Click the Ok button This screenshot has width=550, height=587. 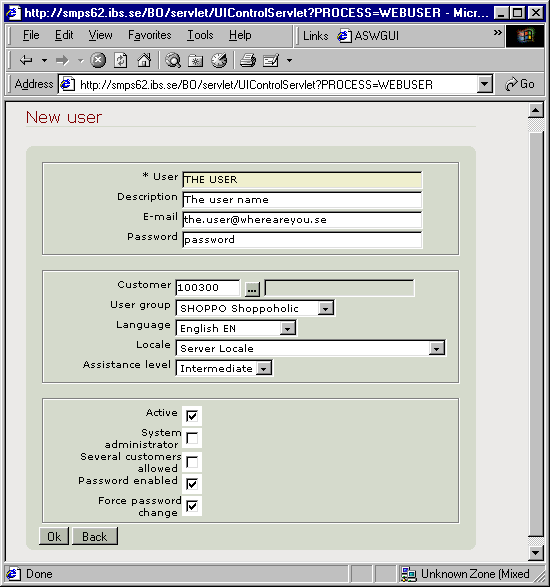coord(54,536)
